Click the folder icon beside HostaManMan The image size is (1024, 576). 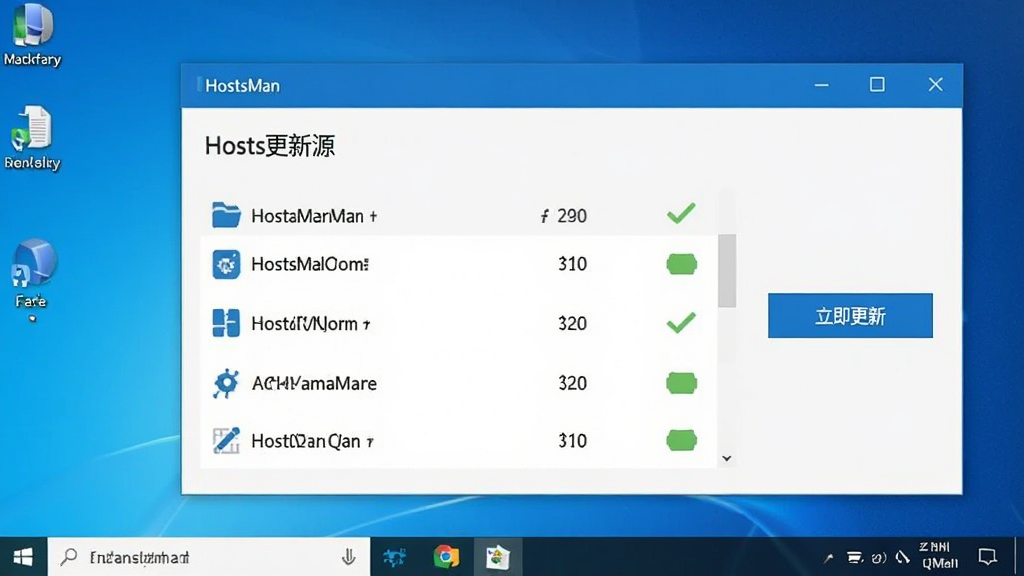tap(226, 215)
